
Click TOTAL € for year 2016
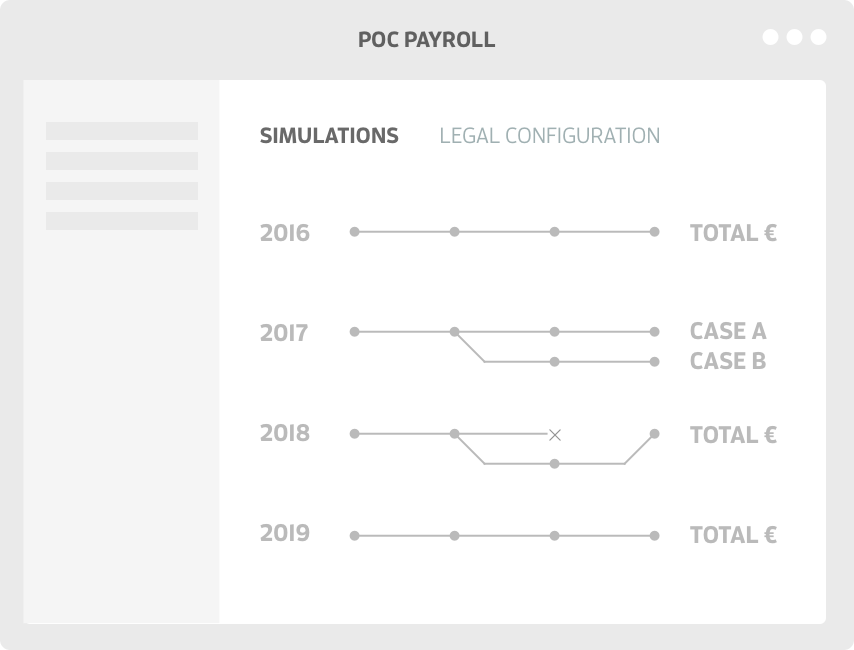[734, 233]
